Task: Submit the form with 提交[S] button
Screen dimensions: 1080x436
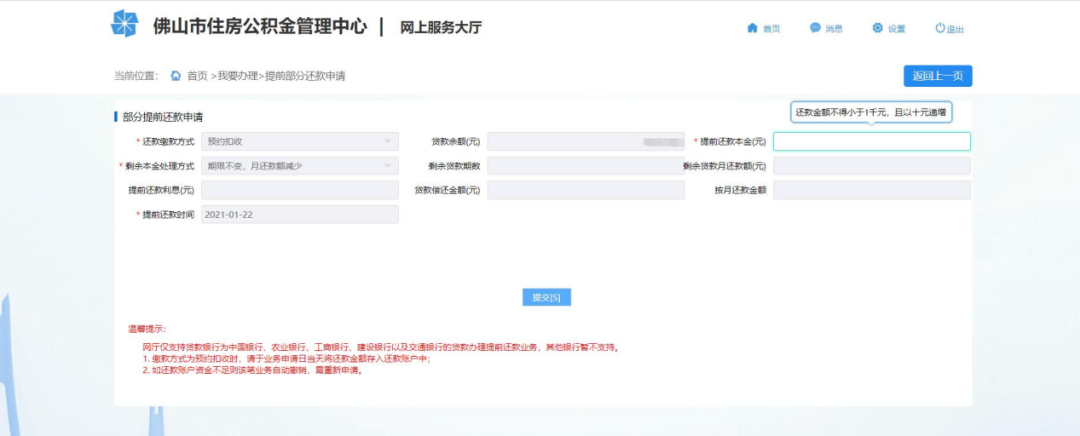Action: point(546,297)
